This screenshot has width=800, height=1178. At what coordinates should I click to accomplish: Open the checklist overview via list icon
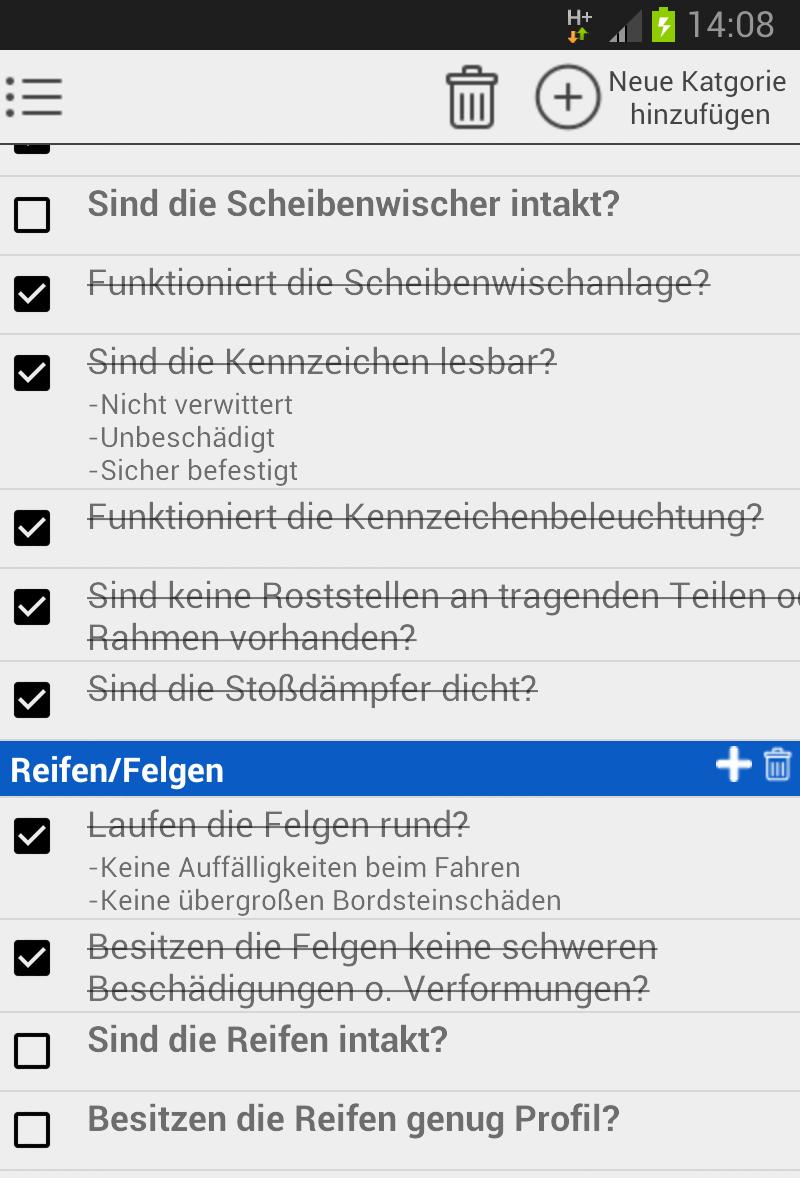point(35,97)
